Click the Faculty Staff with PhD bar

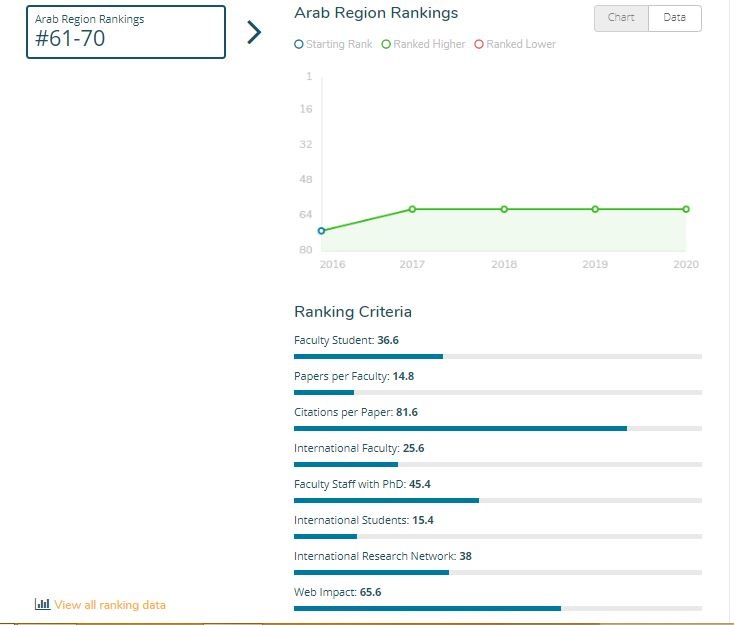[497, 500]
